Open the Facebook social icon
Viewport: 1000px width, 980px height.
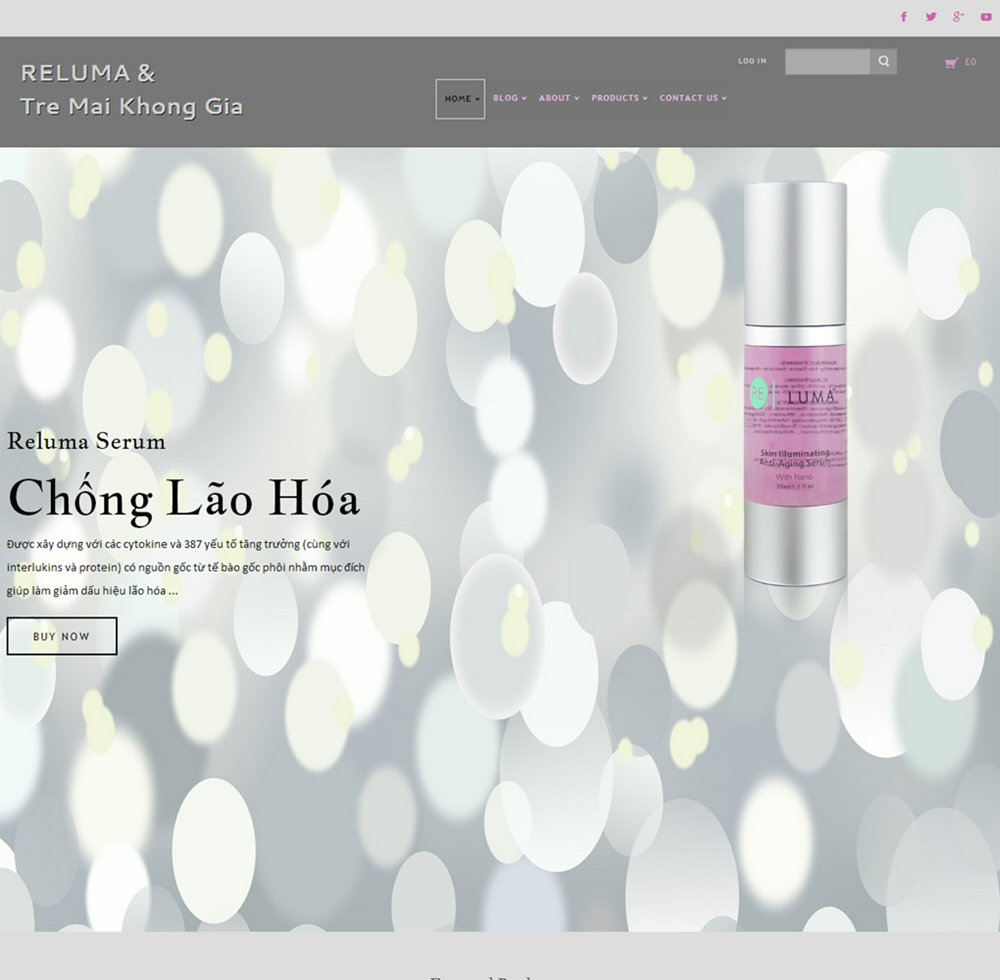point(904,17)
